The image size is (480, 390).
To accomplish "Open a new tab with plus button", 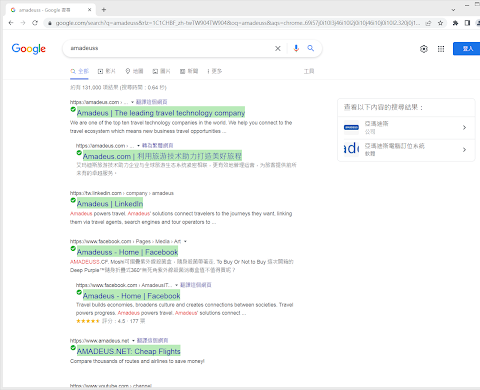I will [x=104, y=10].
